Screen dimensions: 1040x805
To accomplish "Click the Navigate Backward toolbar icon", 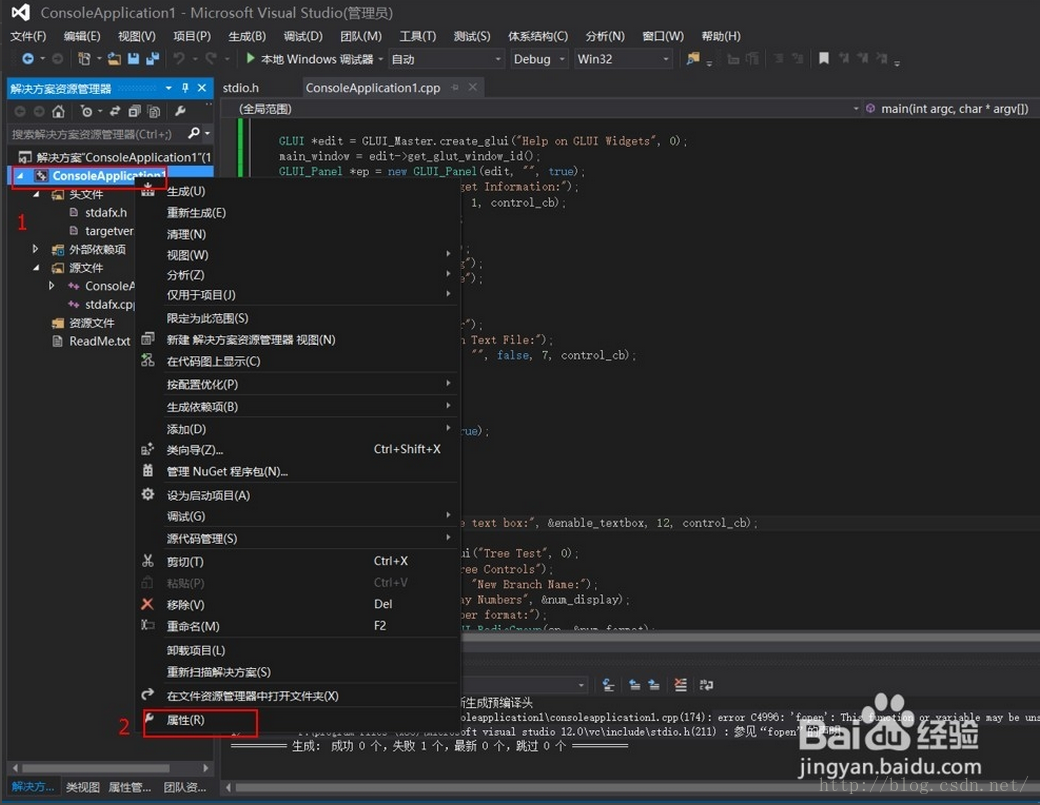I will pyautogui.click(x=28, y=59).
